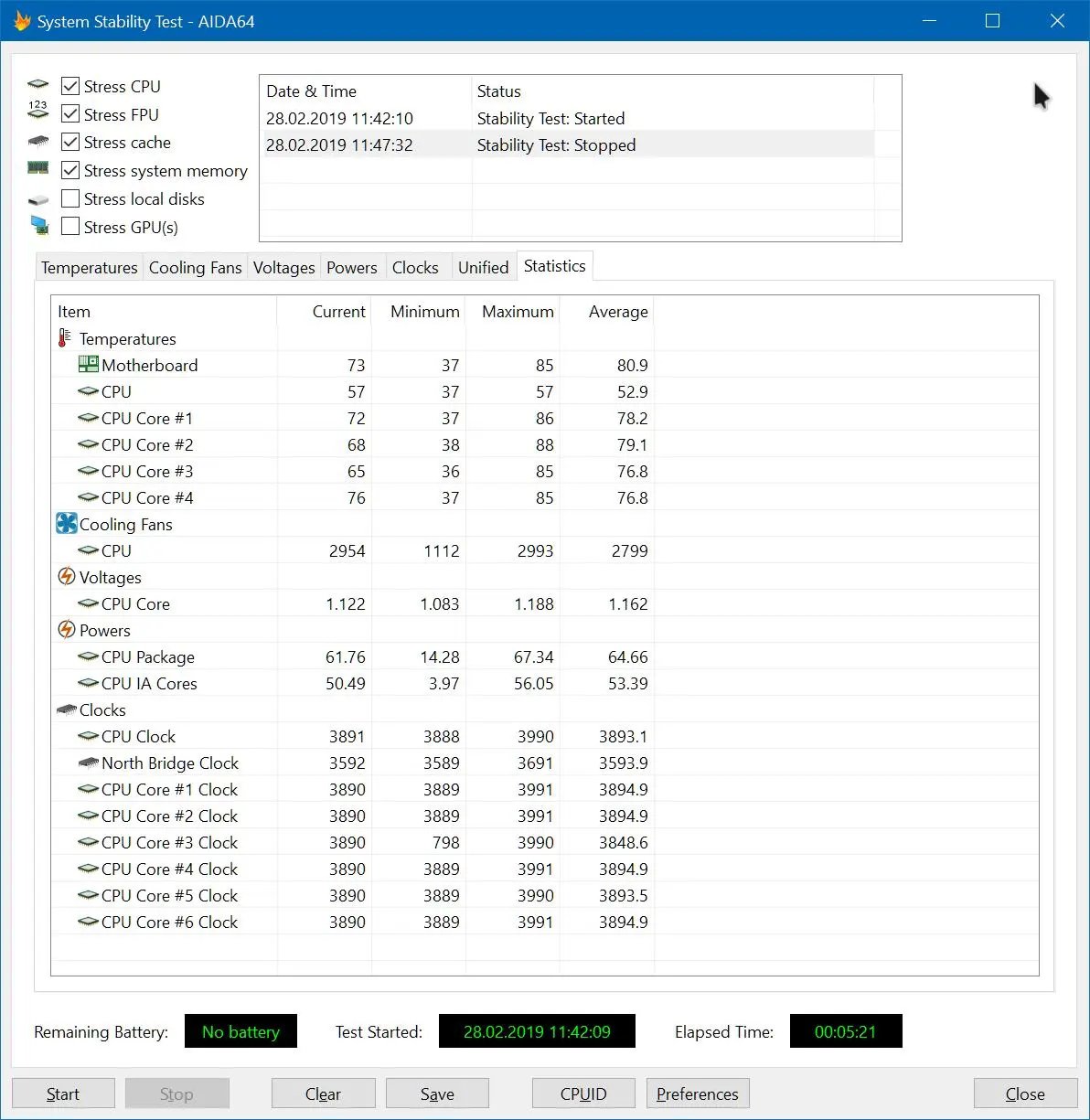1090x1120 pixels.
Task: Click the chip icon of CPU Core #5 Clock row
Action: tap(89, 895)
